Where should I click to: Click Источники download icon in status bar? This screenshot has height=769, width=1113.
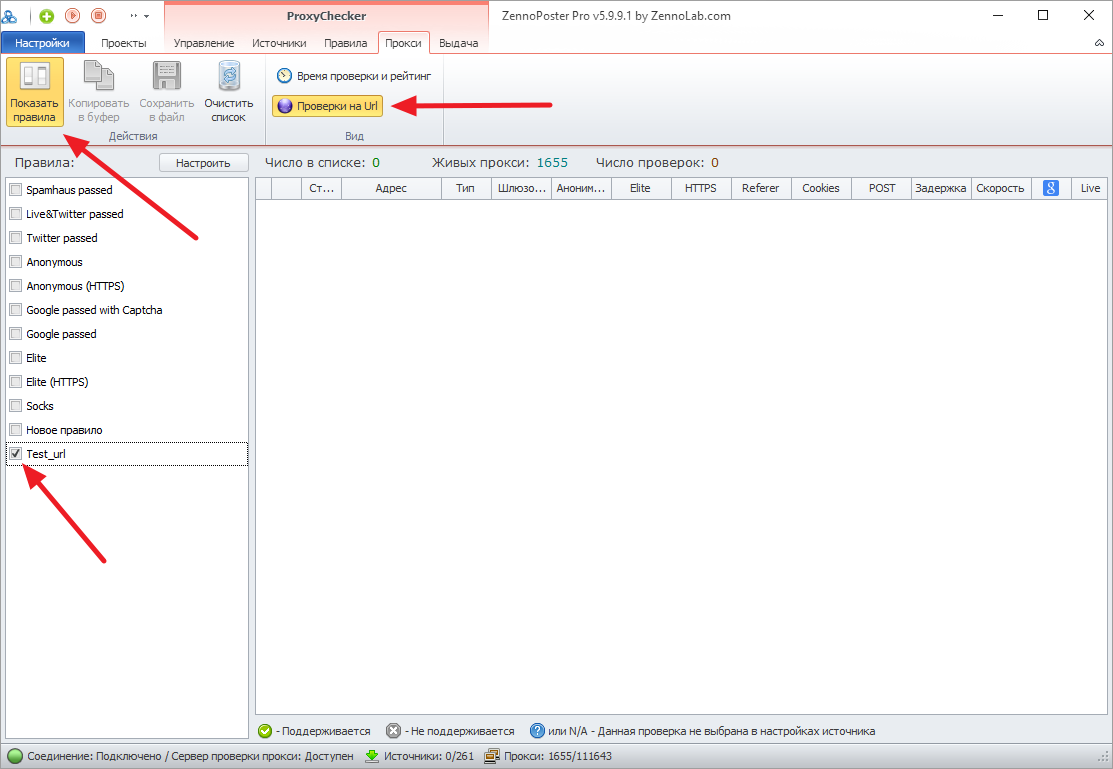point(372,756)
